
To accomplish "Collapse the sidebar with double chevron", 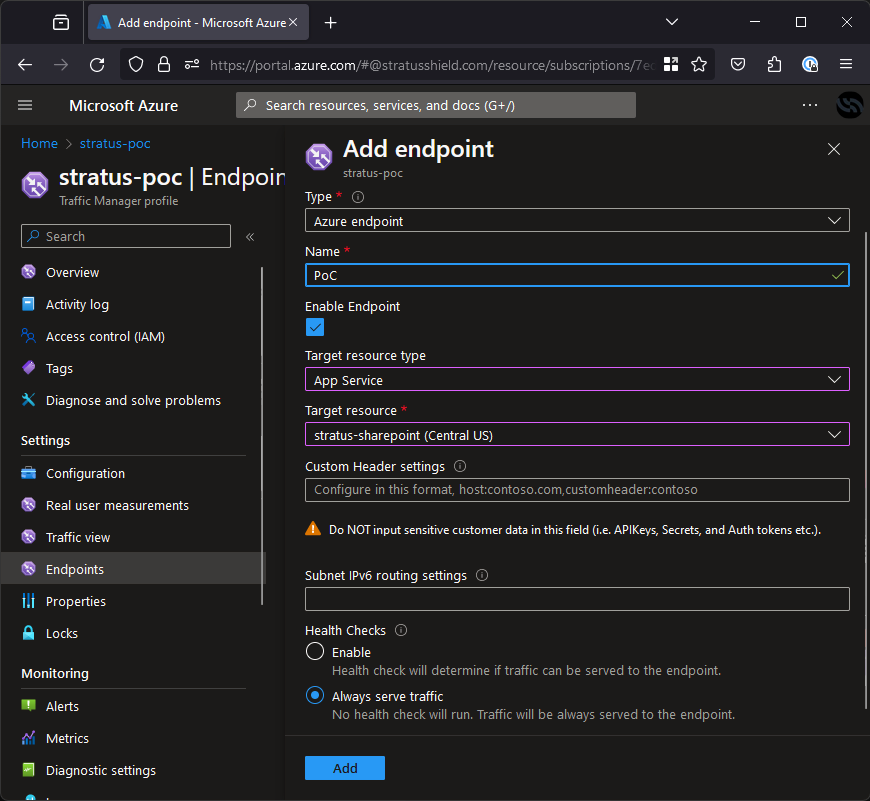I will pos(250,237).
